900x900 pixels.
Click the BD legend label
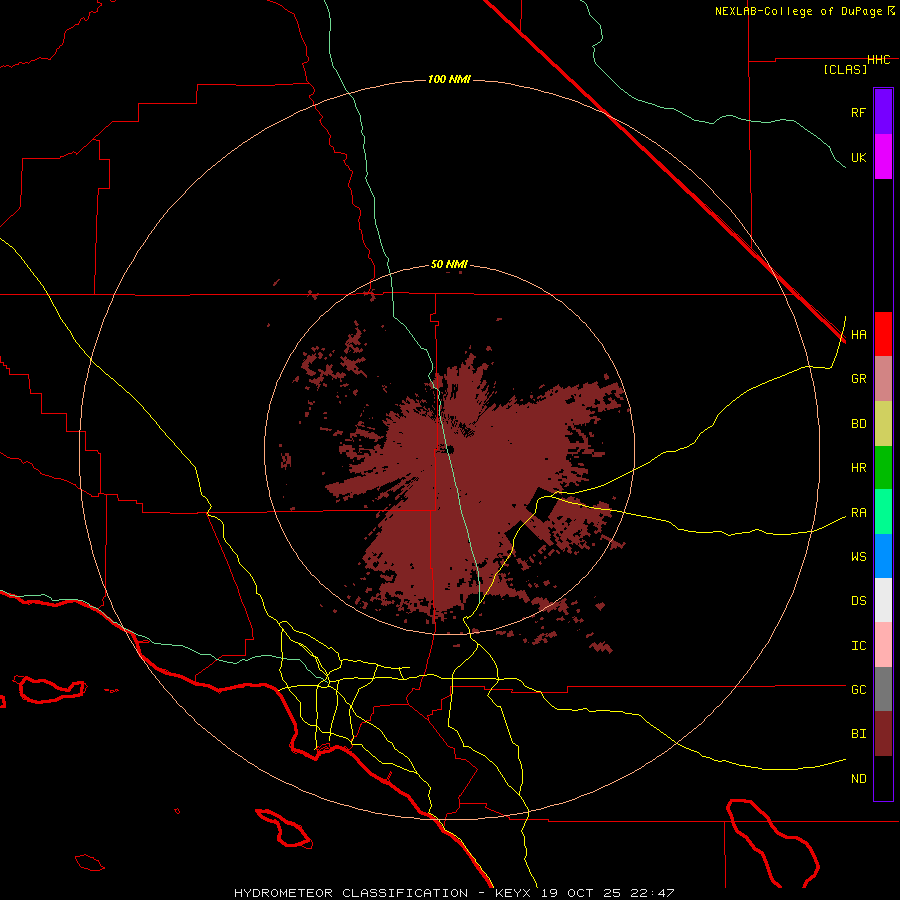[858, 424]
